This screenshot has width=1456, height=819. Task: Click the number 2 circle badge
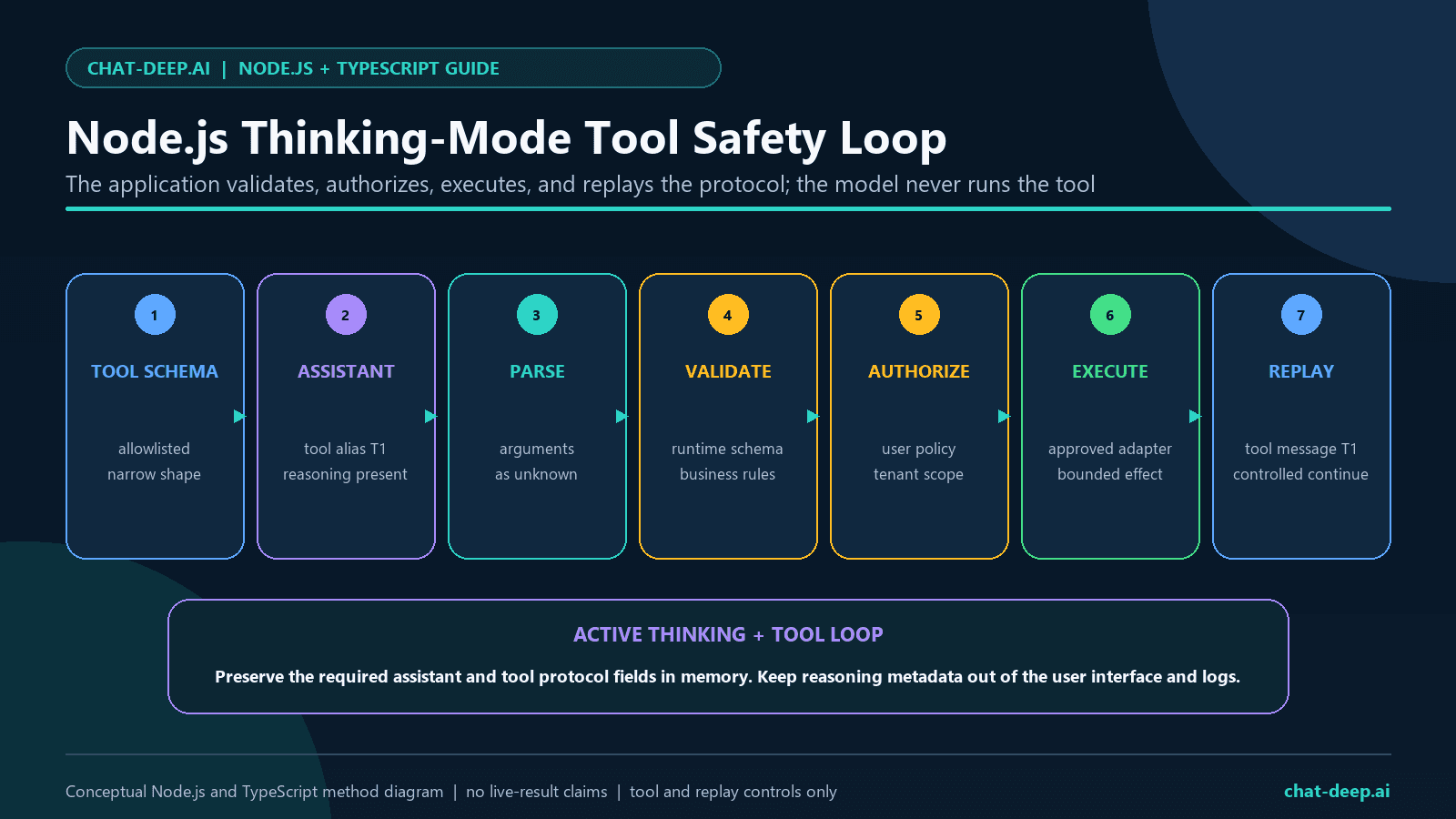346,315
